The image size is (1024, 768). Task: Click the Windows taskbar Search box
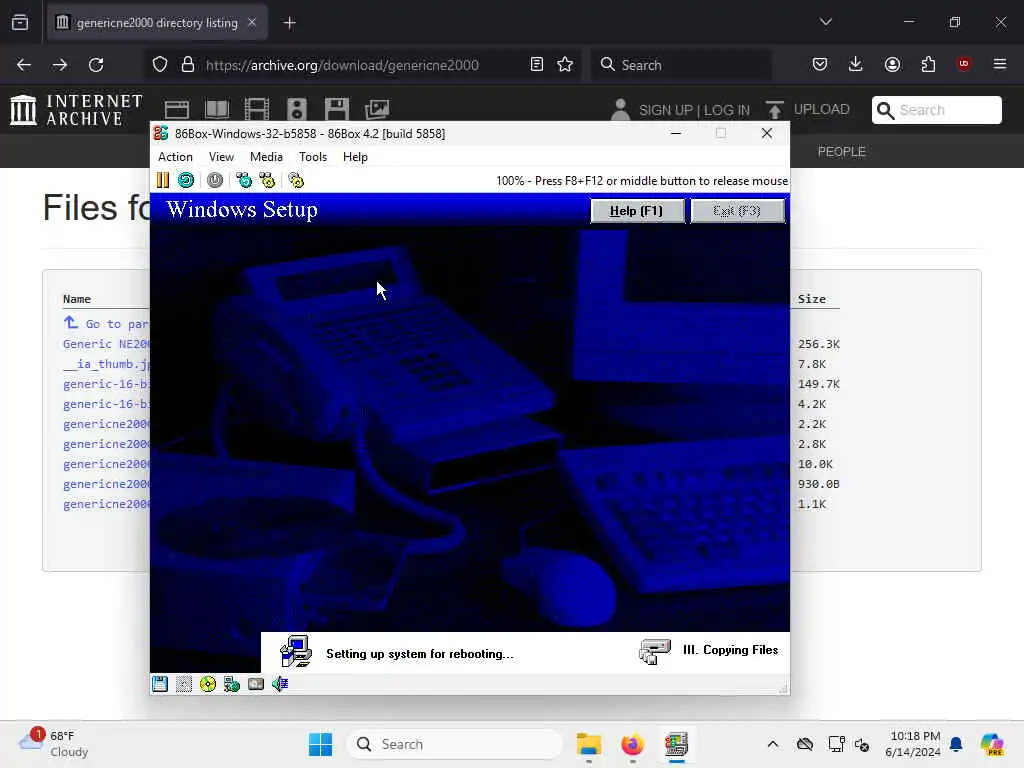[x=455, y=744]
